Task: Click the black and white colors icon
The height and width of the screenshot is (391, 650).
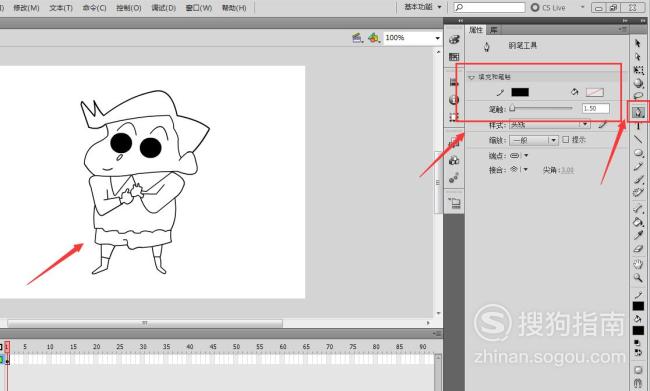Action: (638, 343)
